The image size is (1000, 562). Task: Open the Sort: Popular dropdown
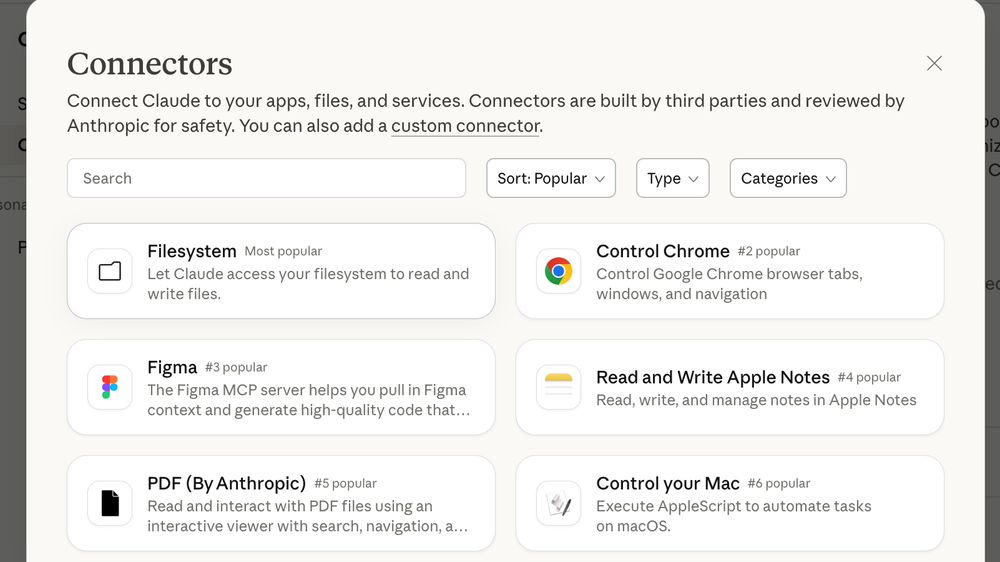(551, 178)
